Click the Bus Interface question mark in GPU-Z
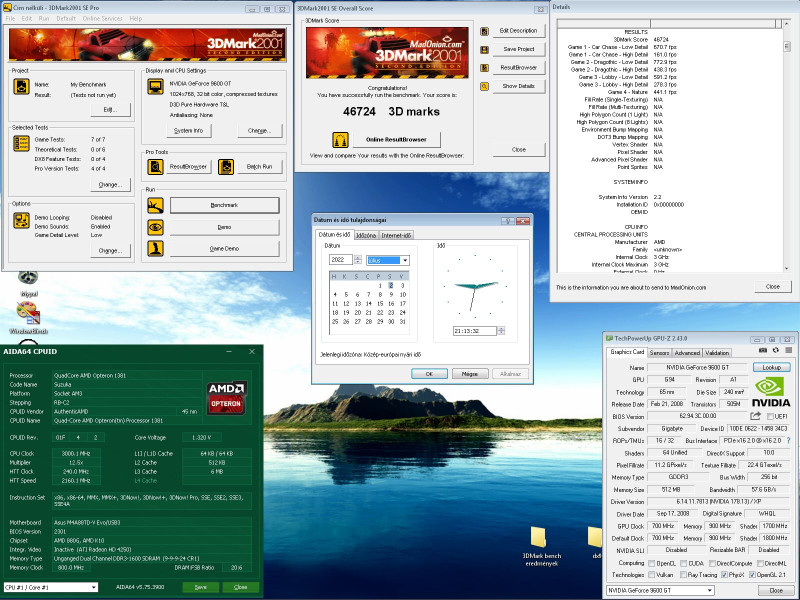800x600 pixels. pos(789,440)
